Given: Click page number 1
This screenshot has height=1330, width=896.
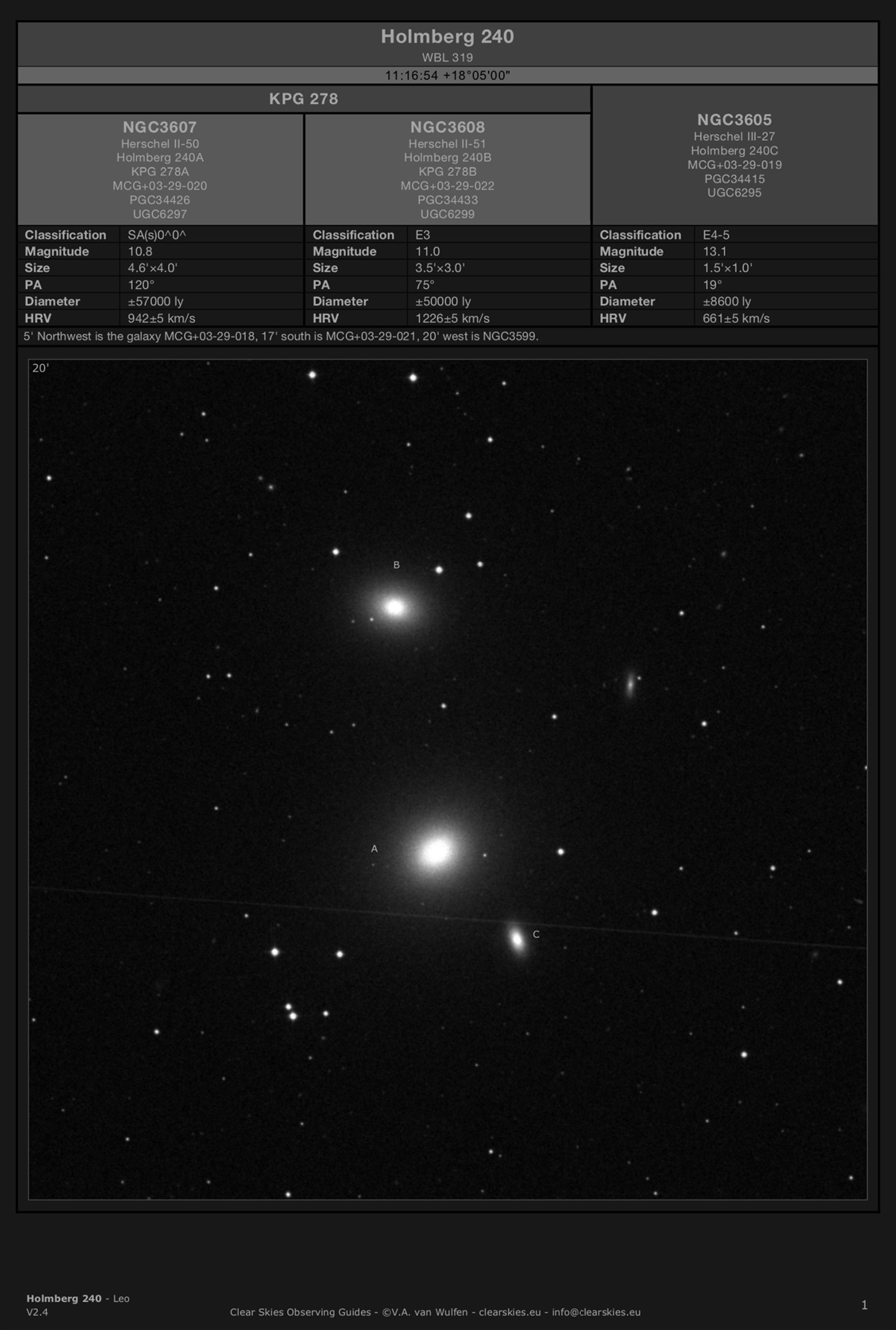Looking at the screenshot, I should click(864, 1305).
